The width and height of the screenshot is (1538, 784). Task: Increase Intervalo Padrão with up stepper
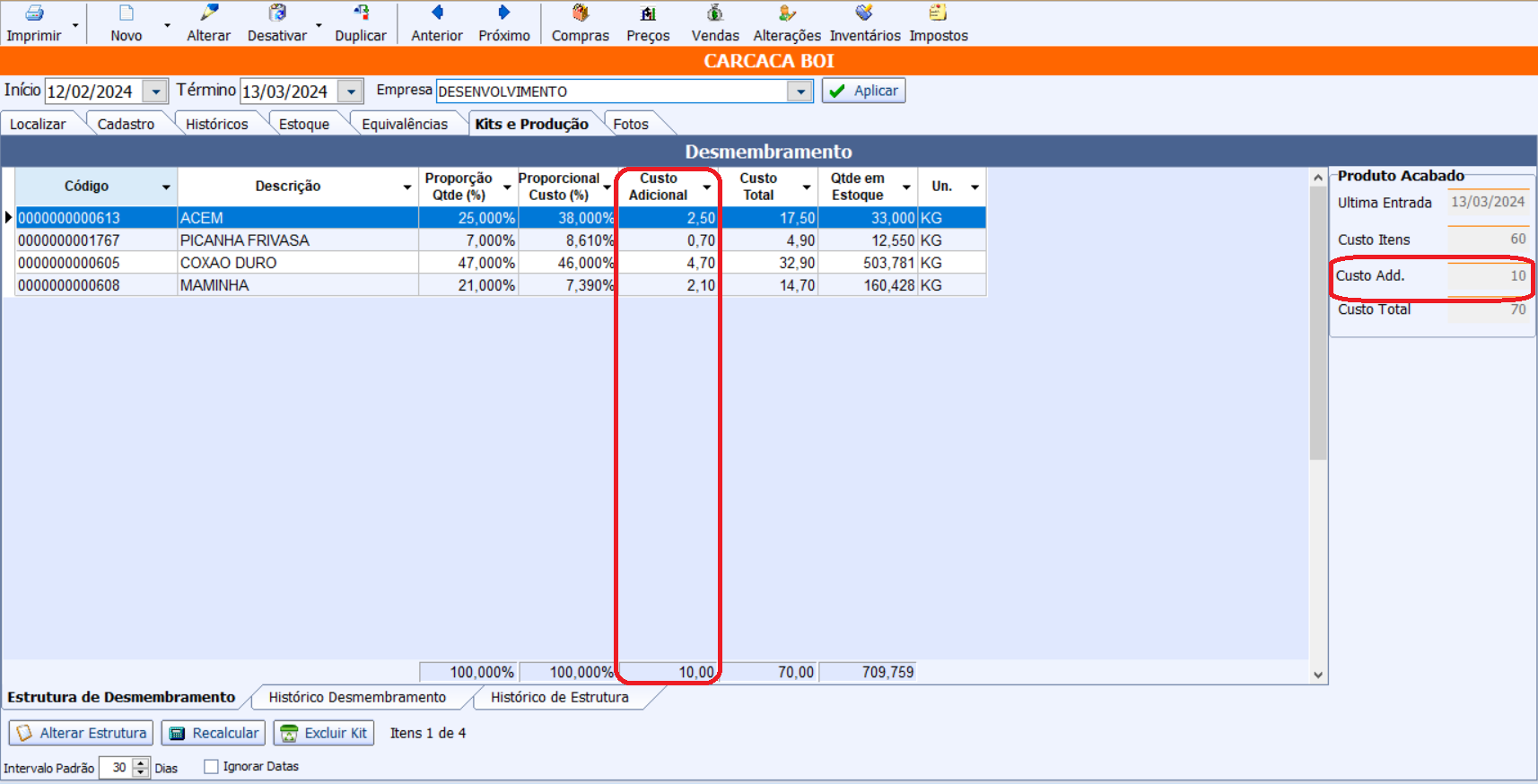141,762
